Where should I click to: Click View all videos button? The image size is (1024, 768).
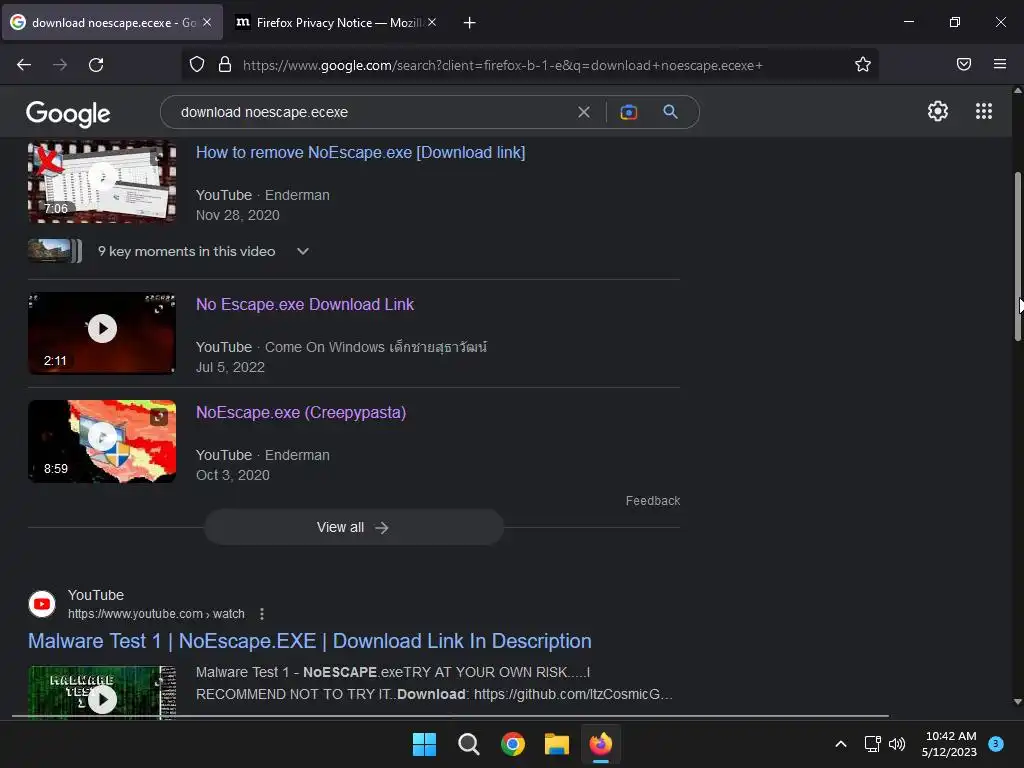353,527
